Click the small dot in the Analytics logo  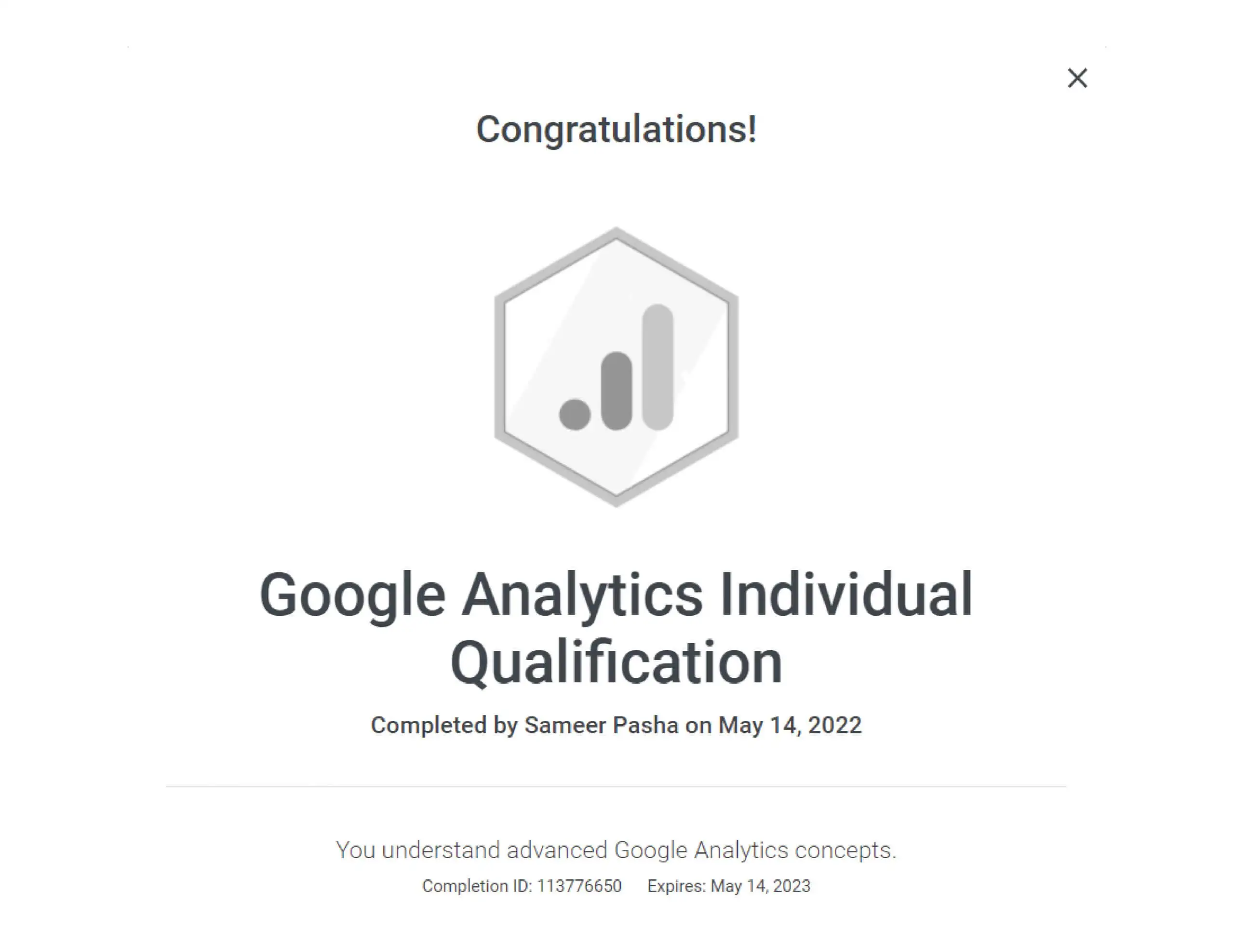tap(575, 414)
